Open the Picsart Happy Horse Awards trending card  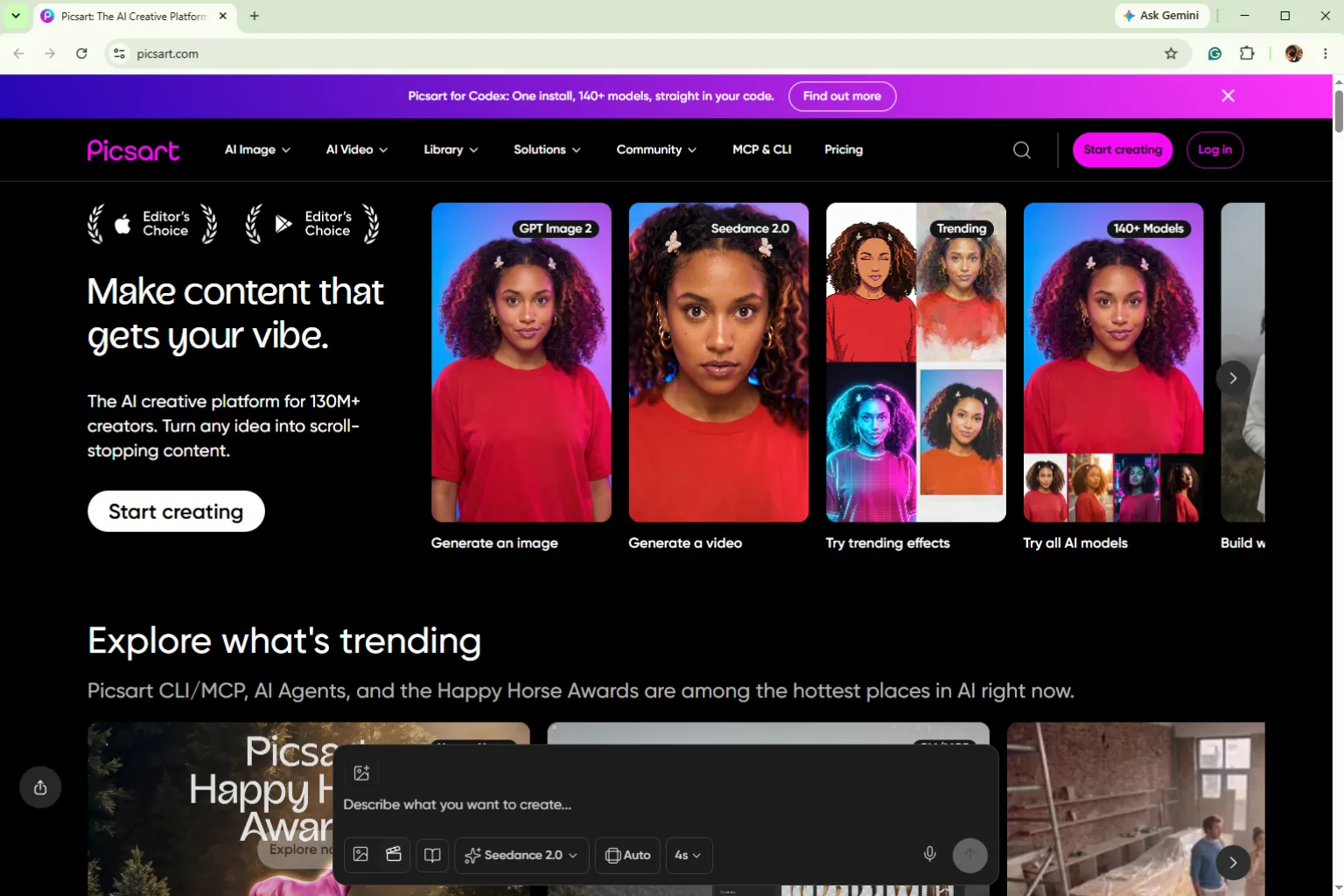tap(210, 808)
